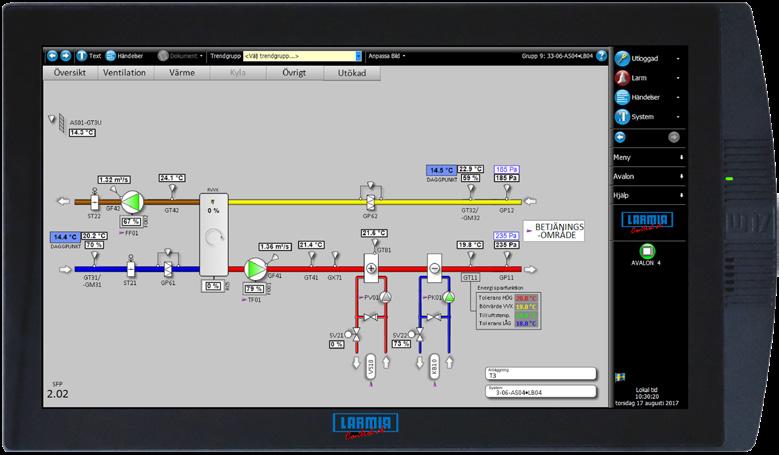Click the Tolerans LÅG blue value

(x=526, y=323)
